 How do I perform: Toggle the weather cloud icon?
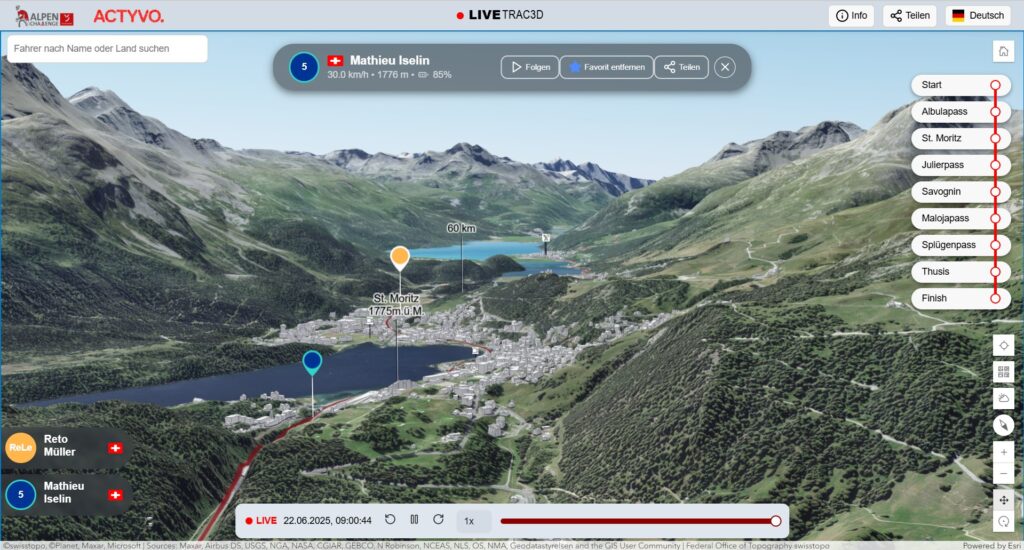click(x=1004, y=398)
